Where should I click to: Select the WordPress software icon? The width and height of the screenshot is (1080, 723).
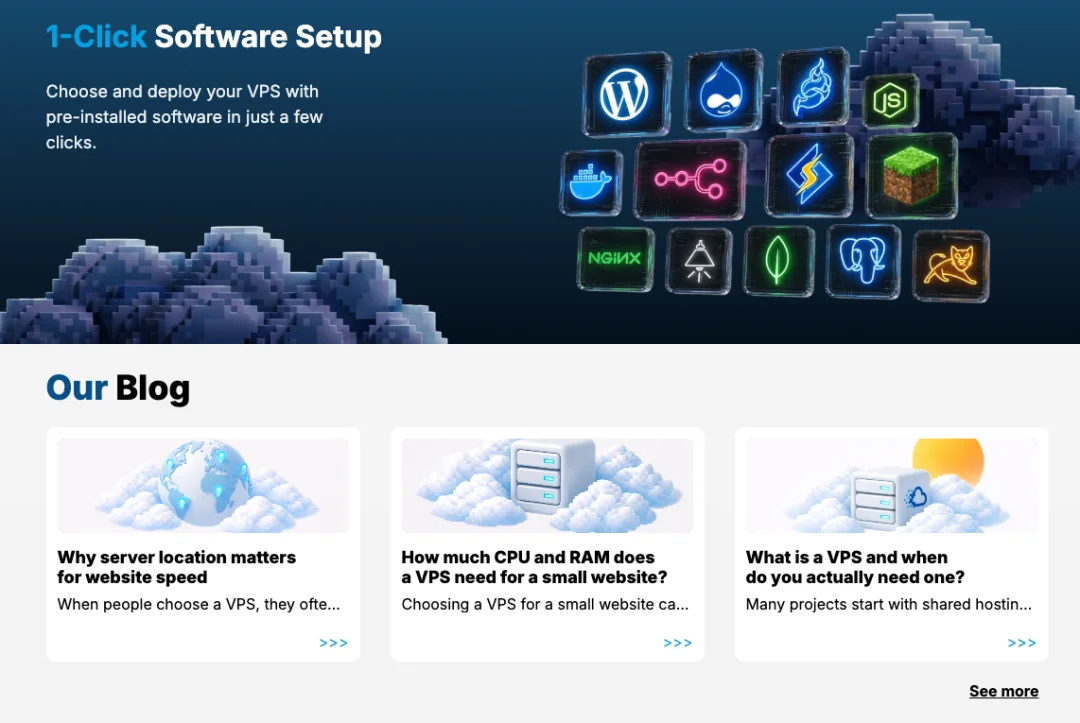(625, 94)
